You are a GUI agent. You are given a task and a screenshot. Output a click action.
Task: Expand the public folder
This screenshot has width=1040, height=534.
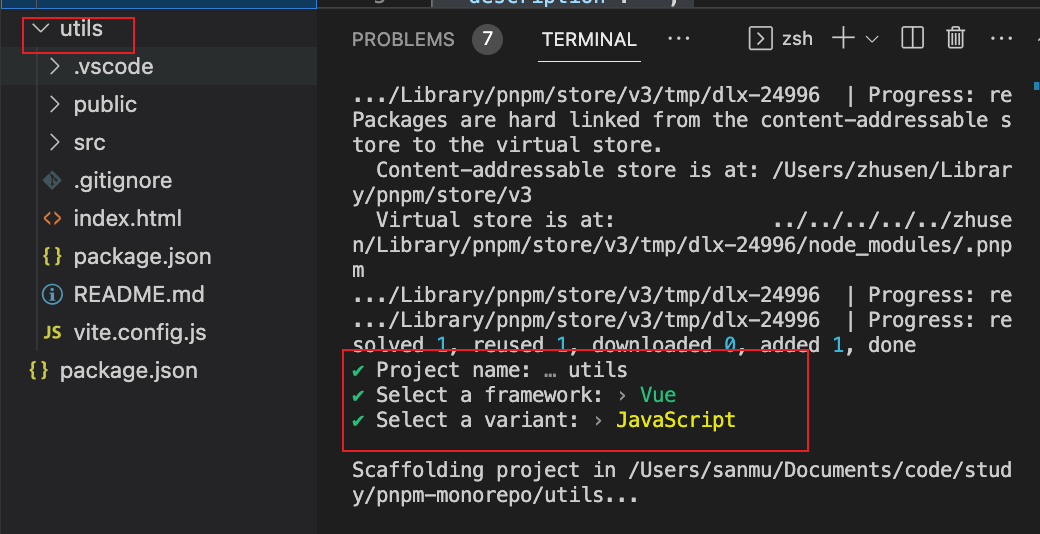click(105, 105)
